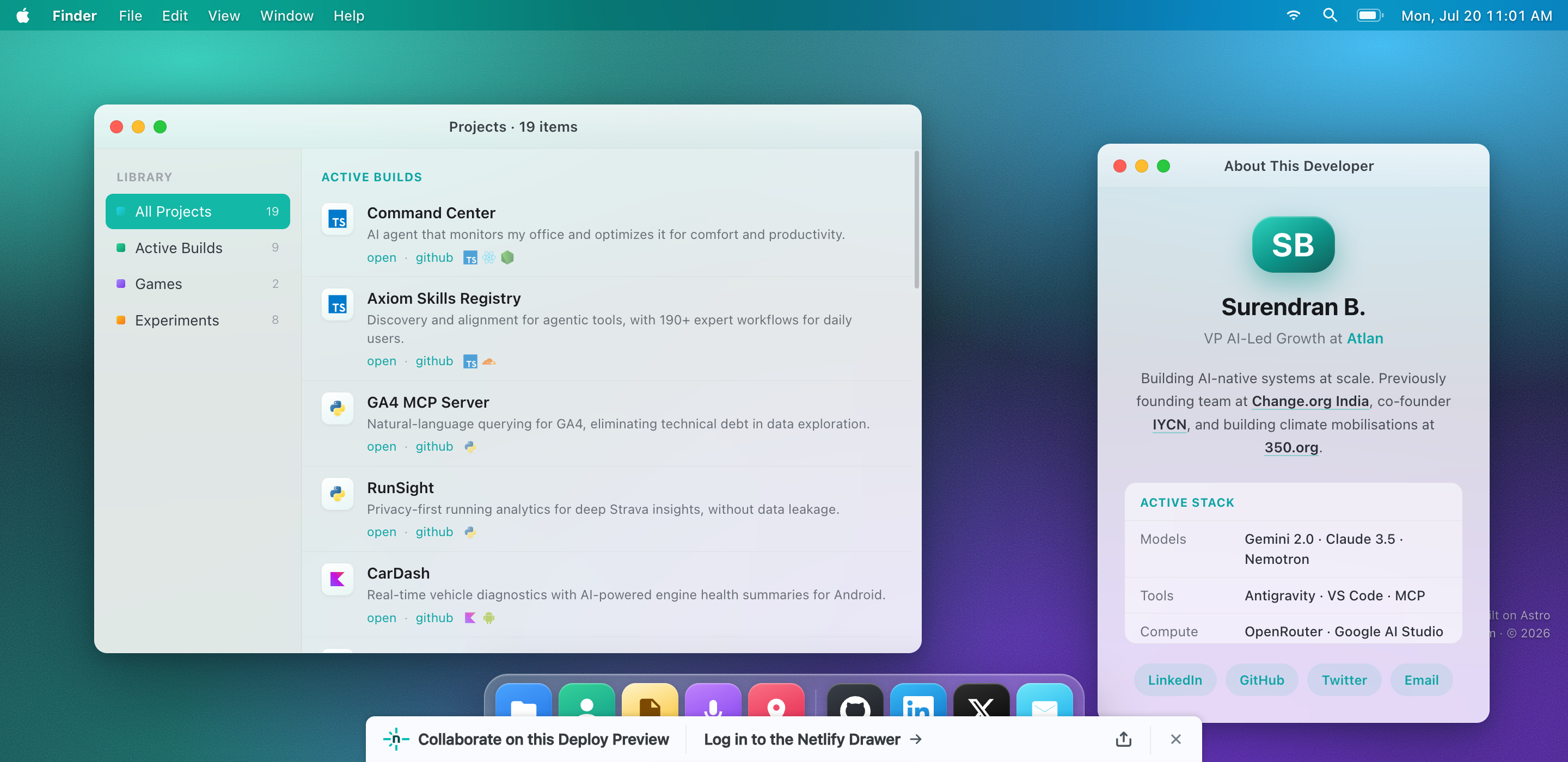Viewport: 1568px width, 762px height.
Task: Follow the 350.org link
Action: click(x=1291, y=448)
